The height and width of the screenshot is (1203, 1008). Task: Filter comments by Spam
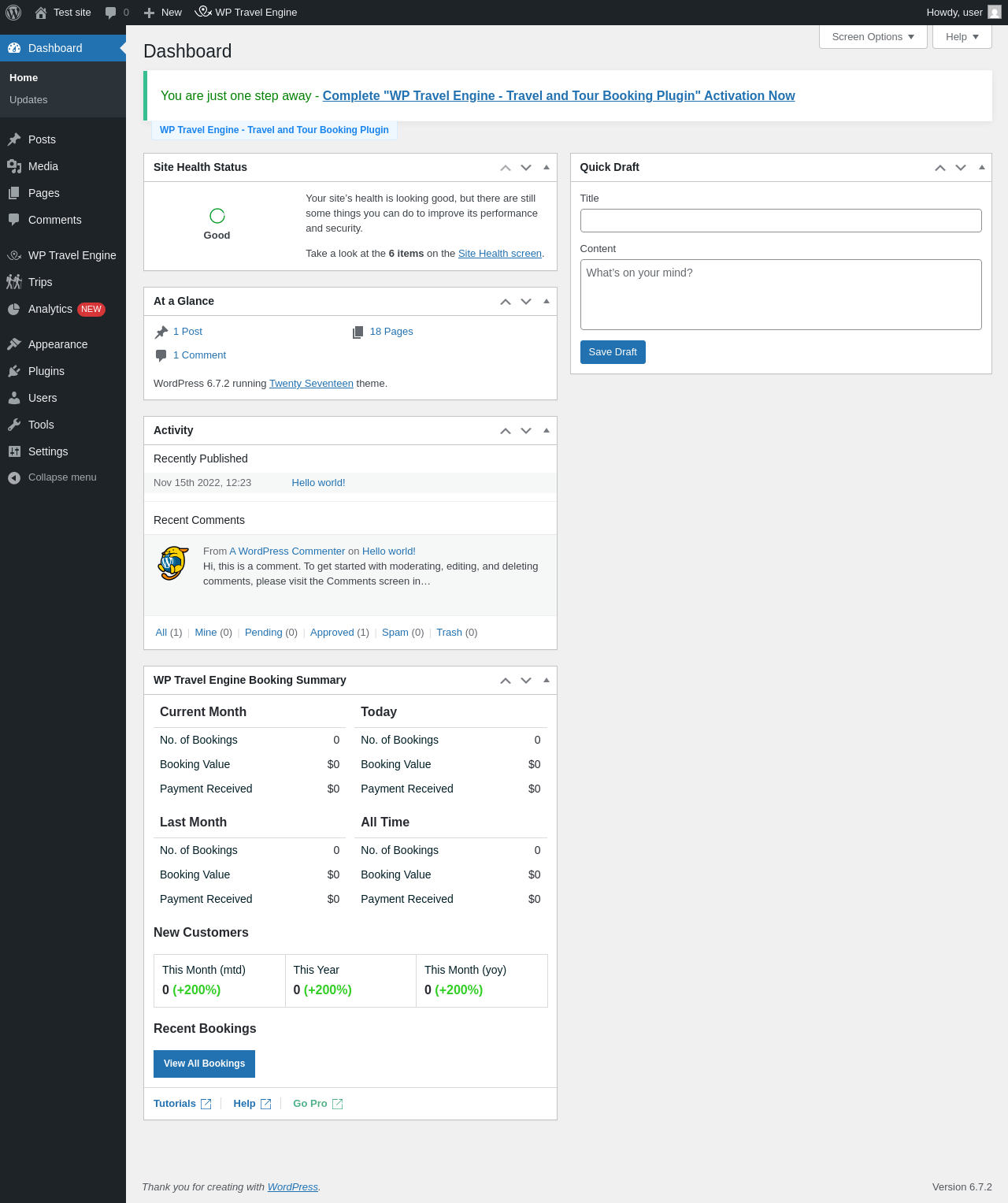[395, 633]
